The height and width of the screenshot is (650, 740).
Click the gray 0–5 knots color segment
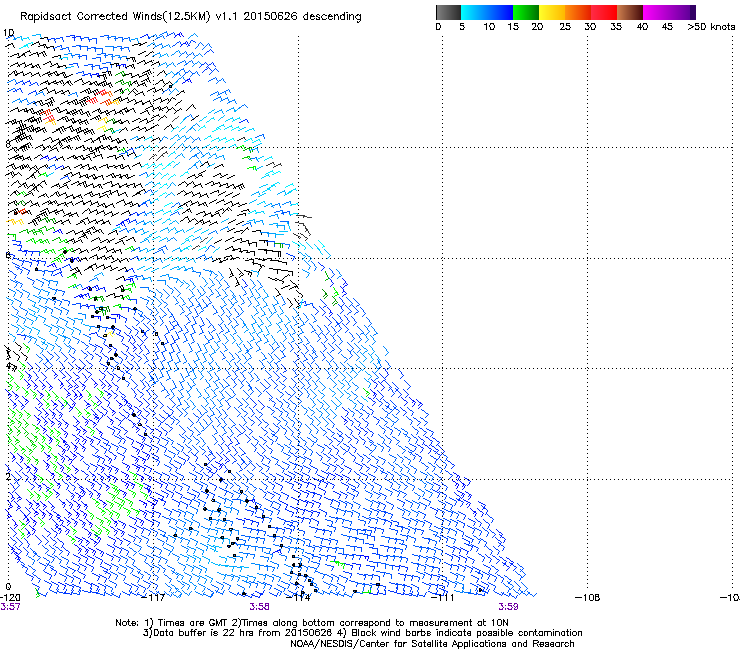pos(448,12)
